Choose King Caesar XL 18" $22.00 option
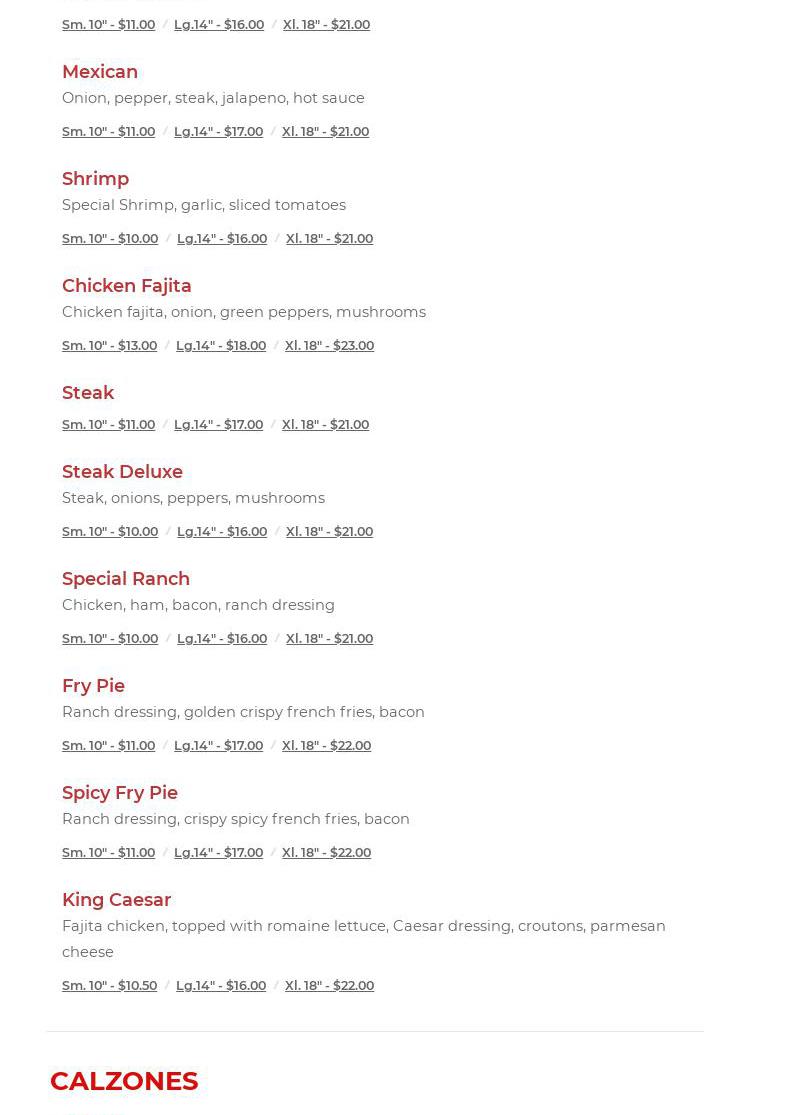 329,985
